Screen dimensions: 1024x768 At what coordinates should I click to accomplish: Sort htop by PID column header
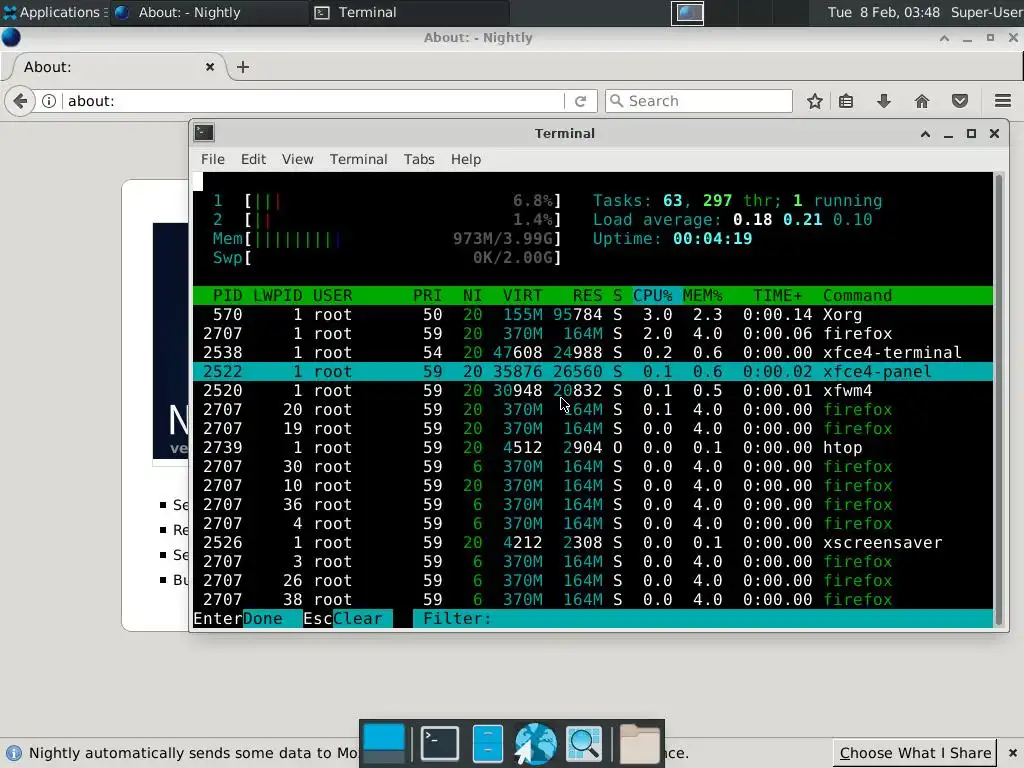tap(227, 295)
